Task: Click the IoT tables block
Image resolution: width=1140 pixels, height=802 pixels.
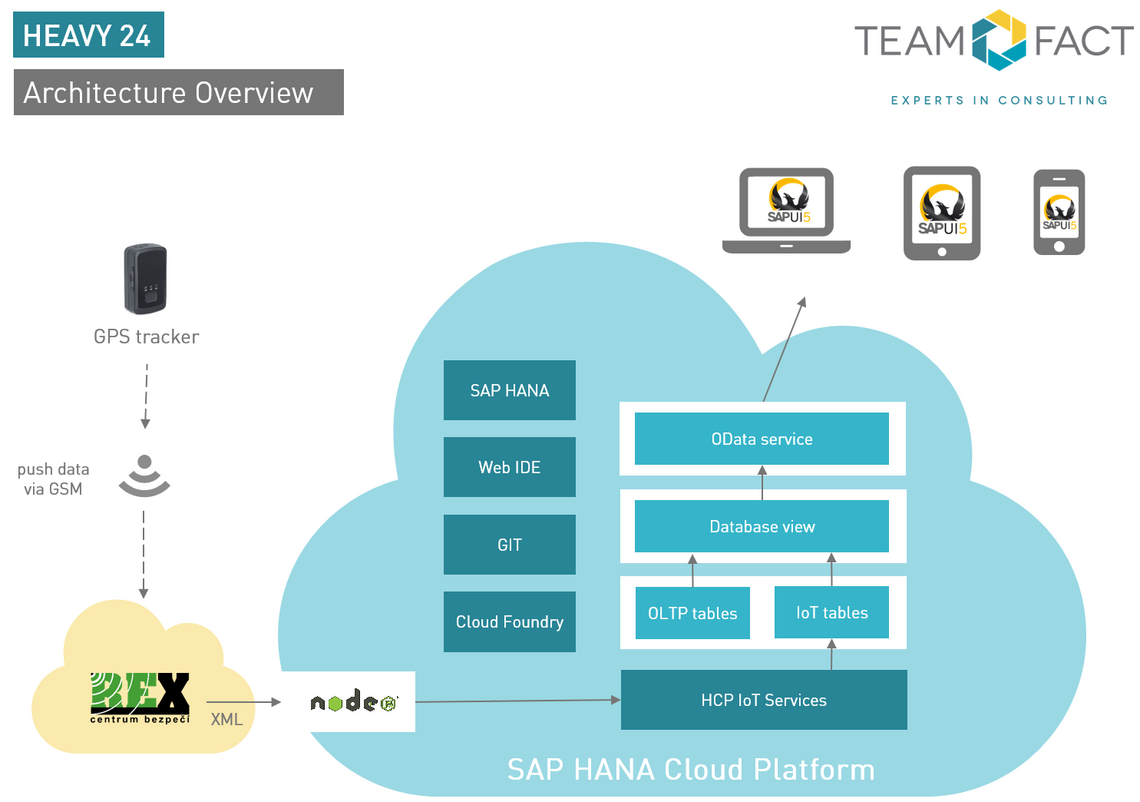Action: click(832, 612)
